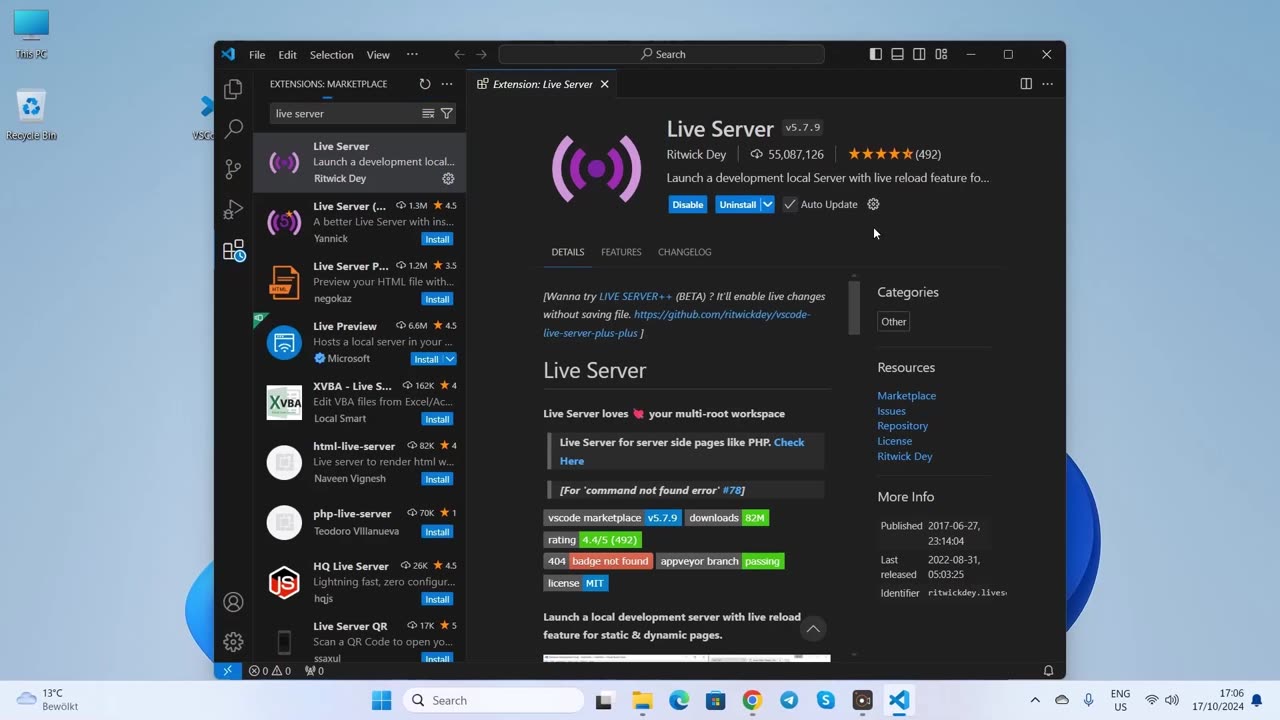Open the ports status bar indicator

pyautogui.click(x=314, y=671)
